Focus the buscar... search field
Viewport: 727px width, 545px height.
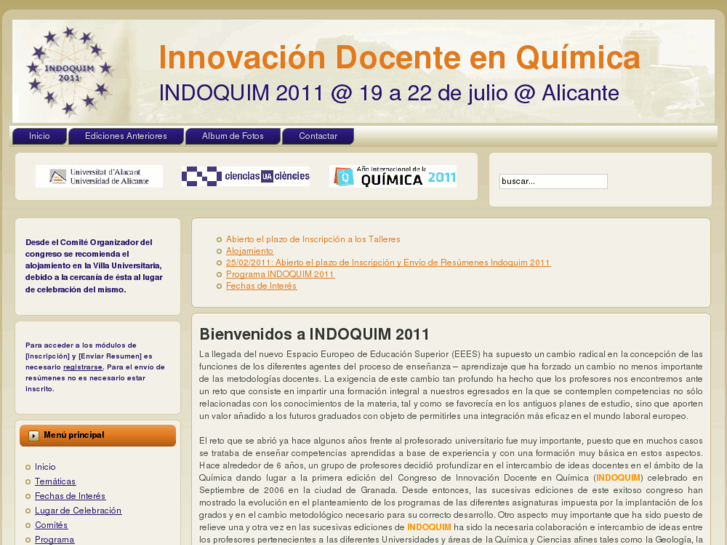(x=553, y=181)
